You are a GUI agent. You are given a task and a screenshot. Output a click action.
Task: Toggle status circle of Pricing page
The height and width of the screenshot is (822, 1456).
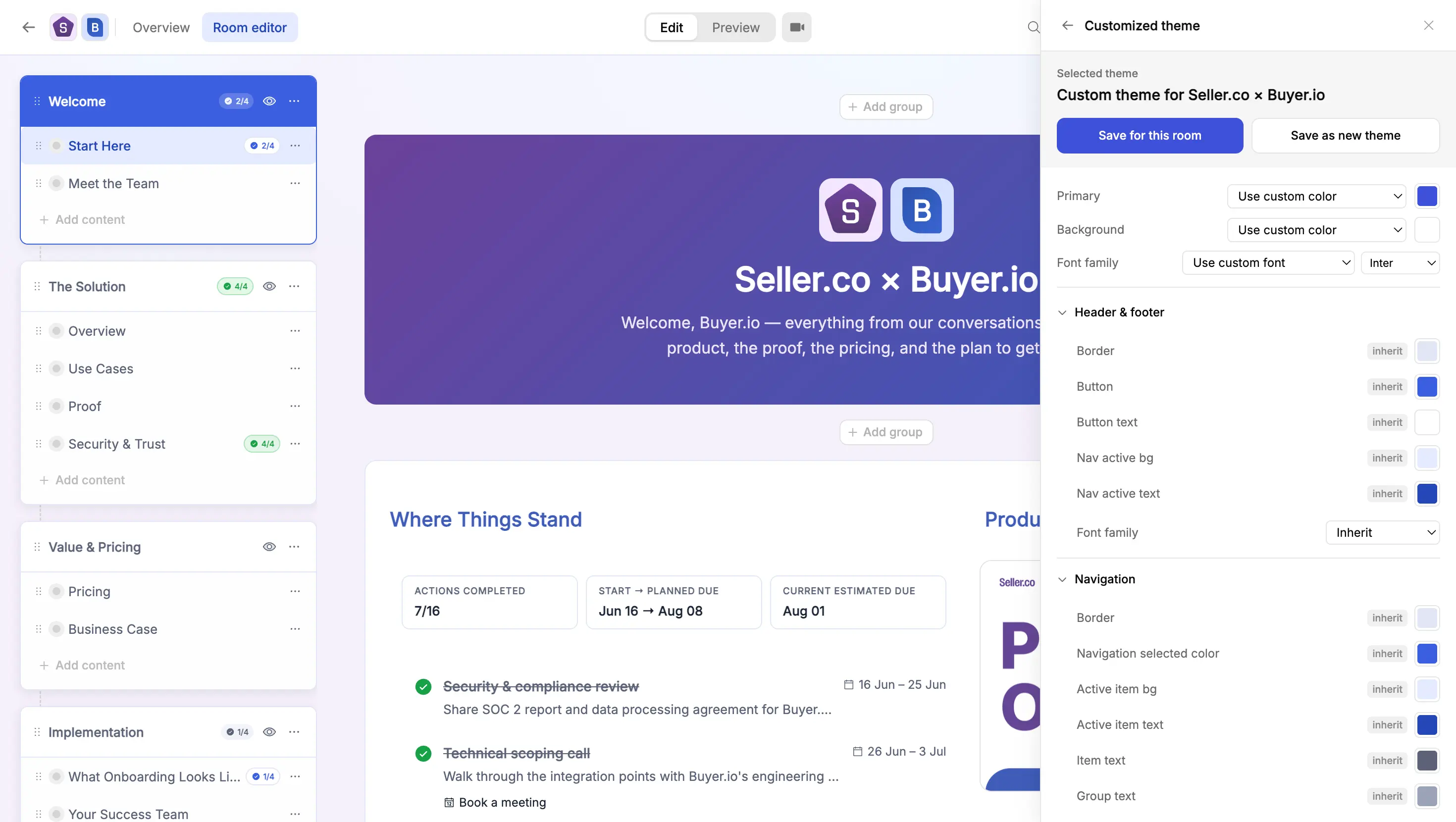[x=56, y=591]
